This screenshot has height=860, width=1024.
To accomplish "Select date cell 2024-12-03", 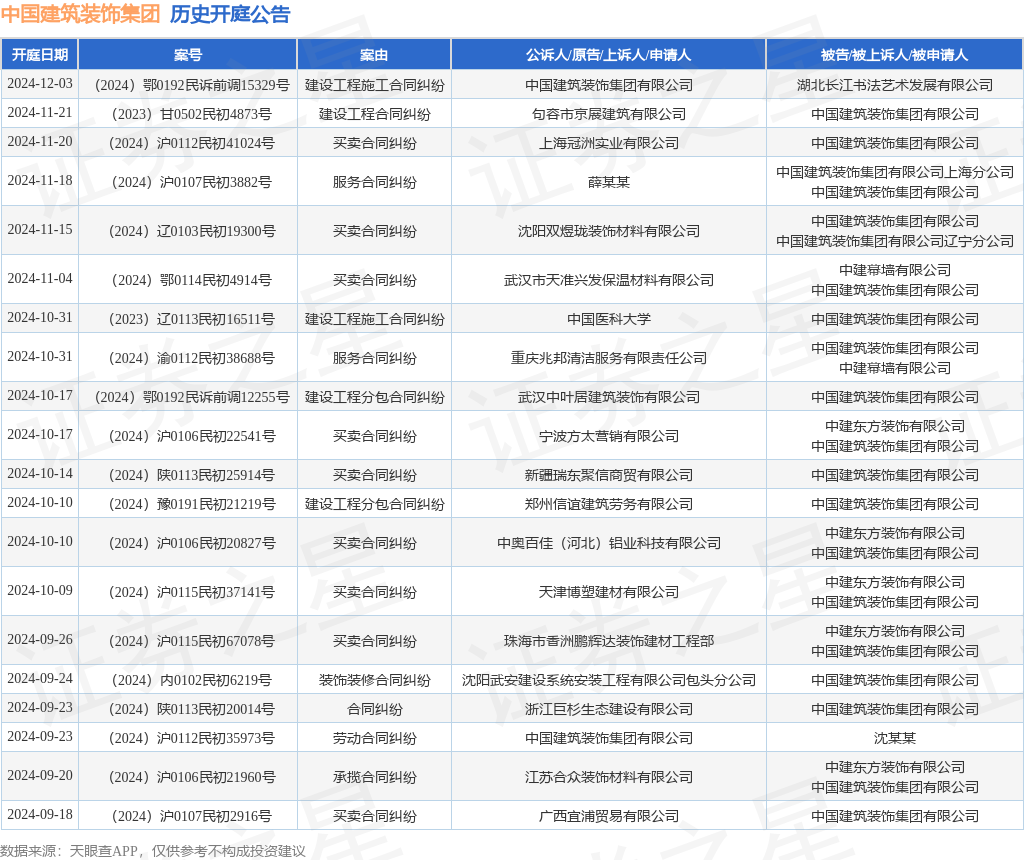I will (40, 84).
